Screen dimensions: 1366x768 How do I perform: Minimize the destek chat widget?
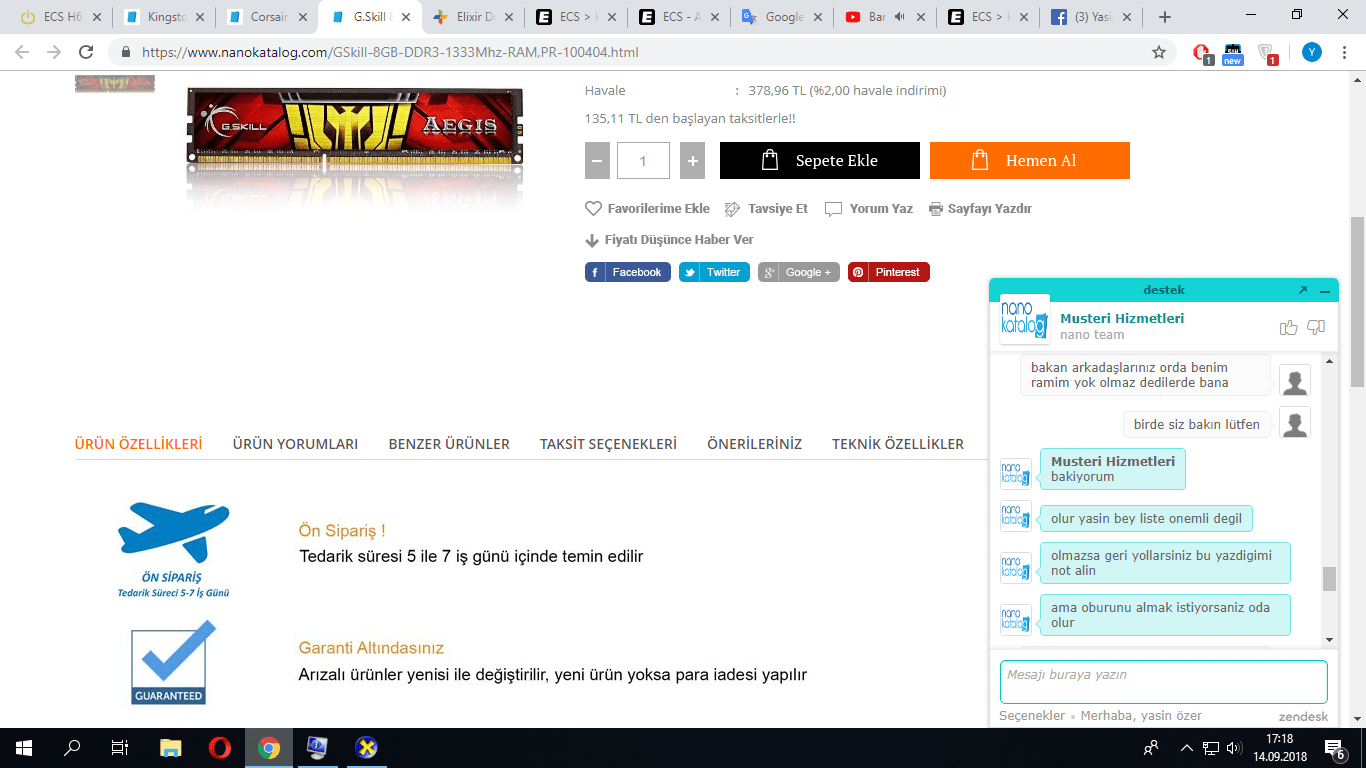(x=1325, y=290)
